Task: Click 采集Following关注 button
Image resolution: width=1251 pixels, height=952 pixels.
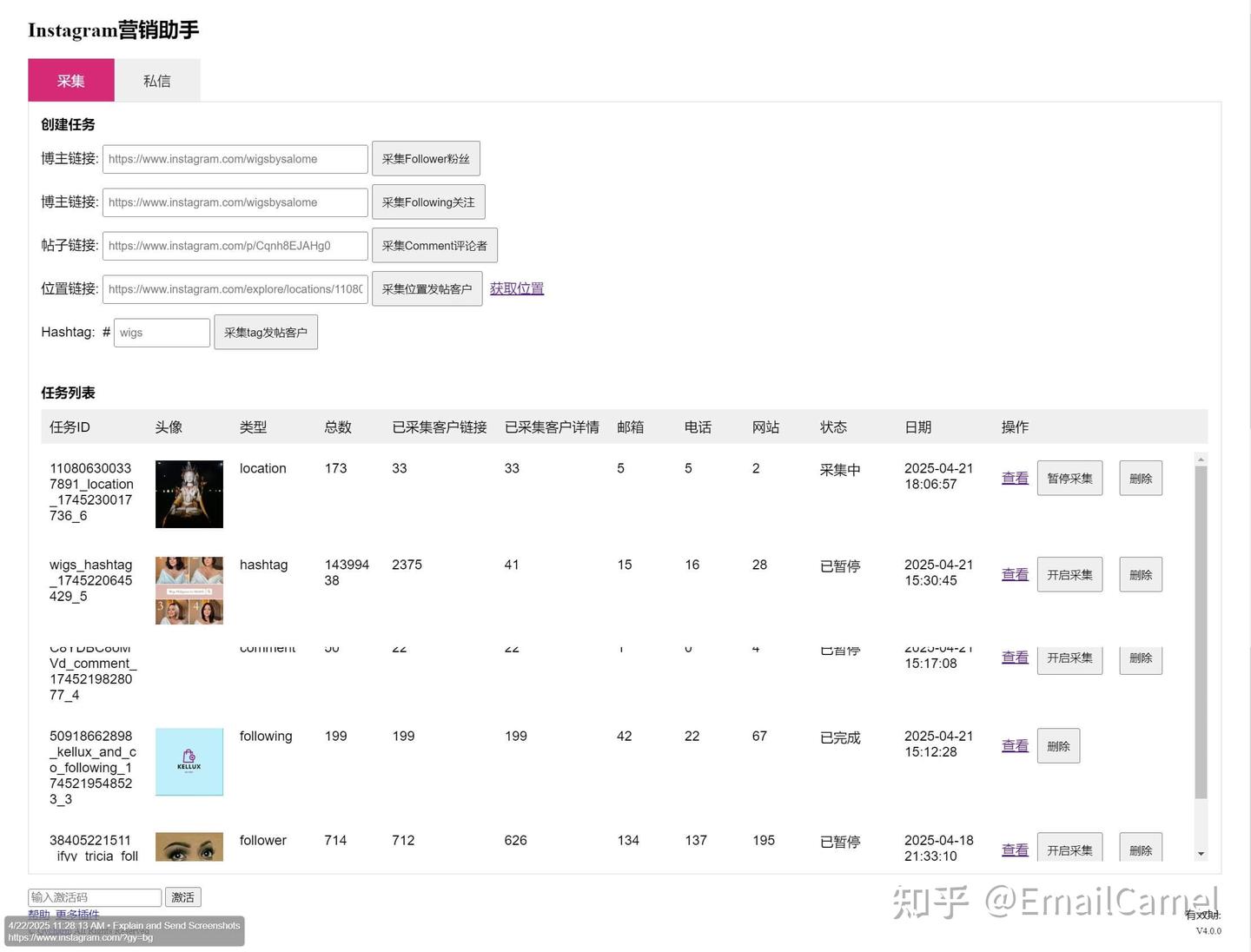Action: (428, 202)
